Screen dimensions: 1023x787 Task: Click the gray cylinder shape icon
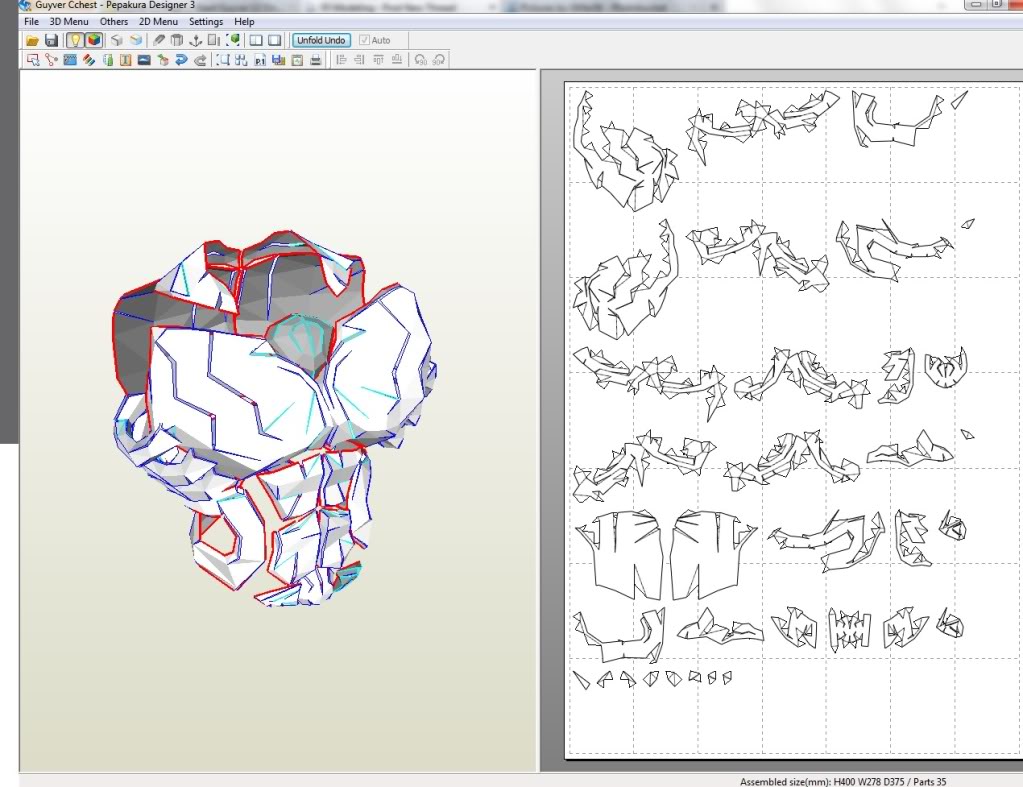coord(177,40)
